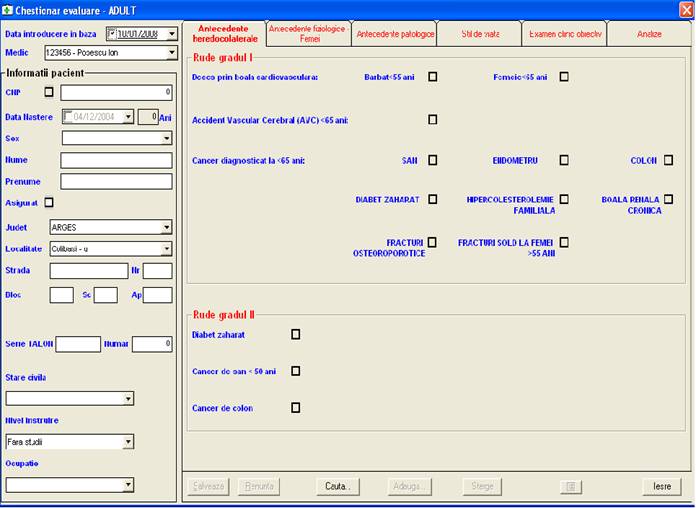The image size is (696, 508).
Task: Check Cancer de colon under Rude gradul II
Action: tap(295, 408)
